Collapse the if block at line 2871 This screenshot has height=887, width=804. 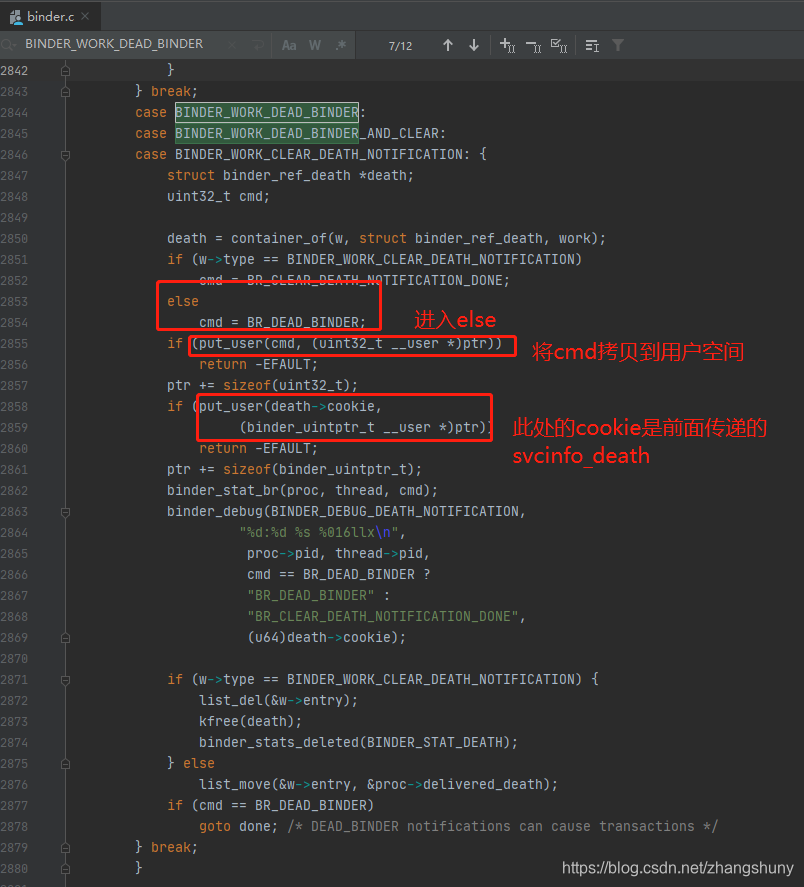click(66, 680)
